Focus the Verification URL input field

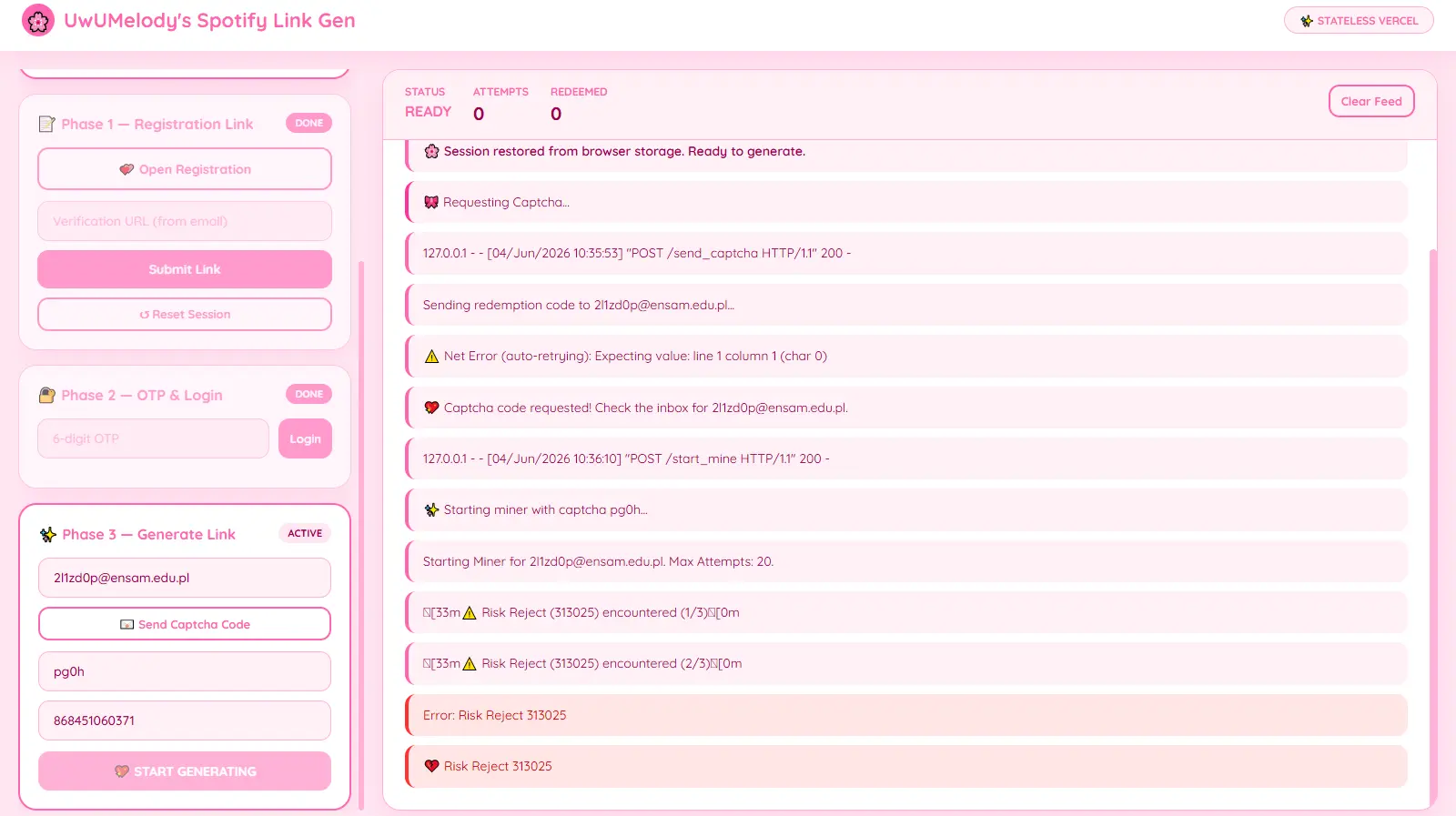coord(185,221)
